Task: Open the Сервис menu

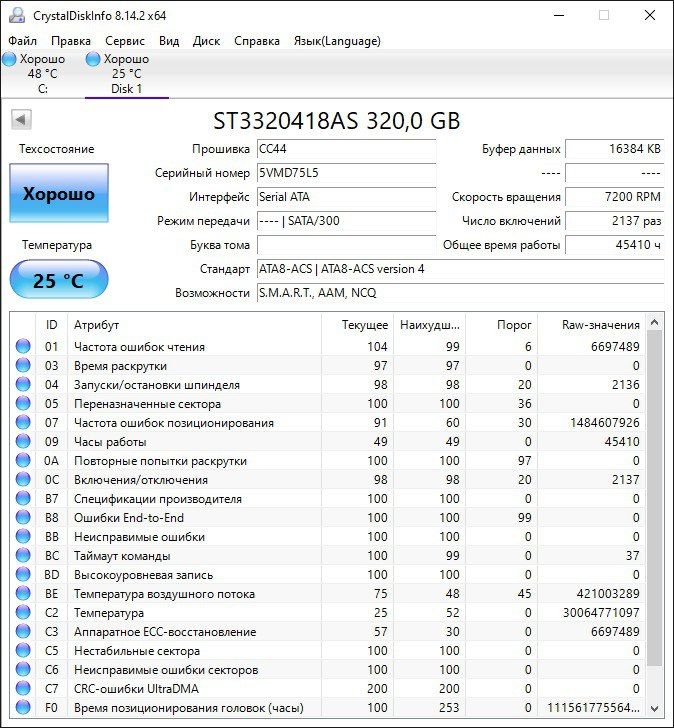Action: click(x=125, y=41)
